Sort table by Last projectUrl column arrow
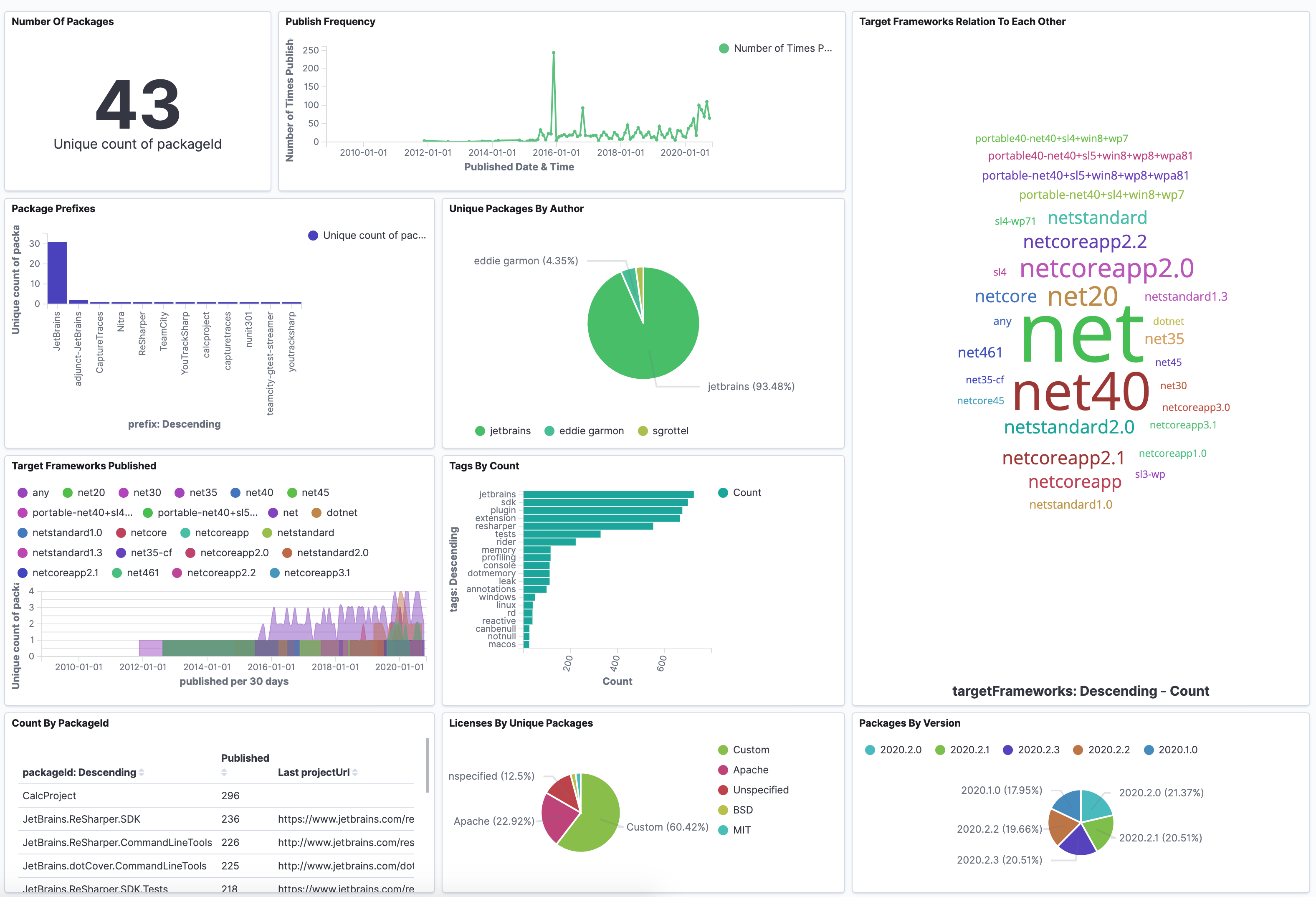Image resolution: width=1316 pixels, height=897 pixels. pos(355,773)
